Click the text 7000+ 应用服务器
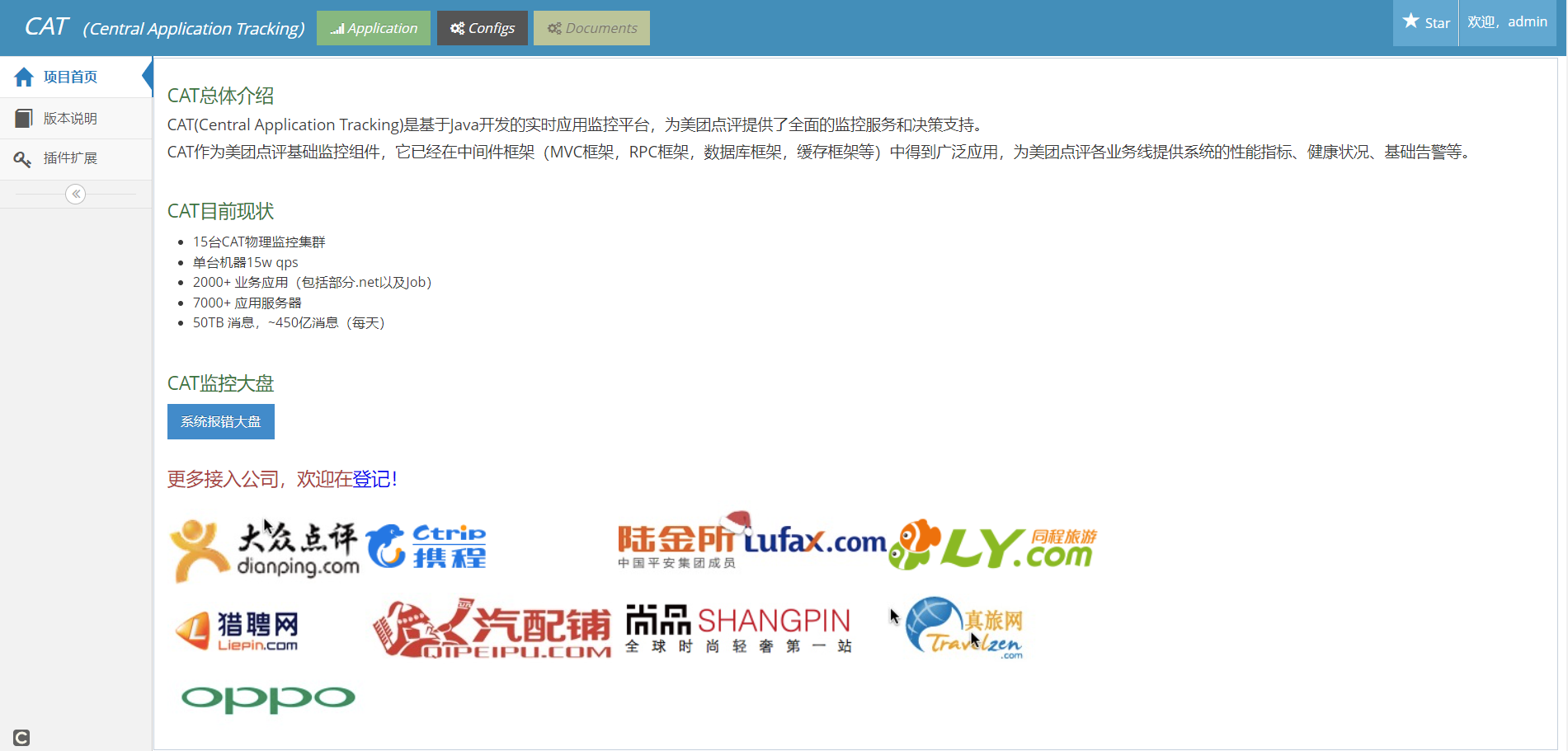The width and height of the screenshot is (1568, 751). pos(247,303)
